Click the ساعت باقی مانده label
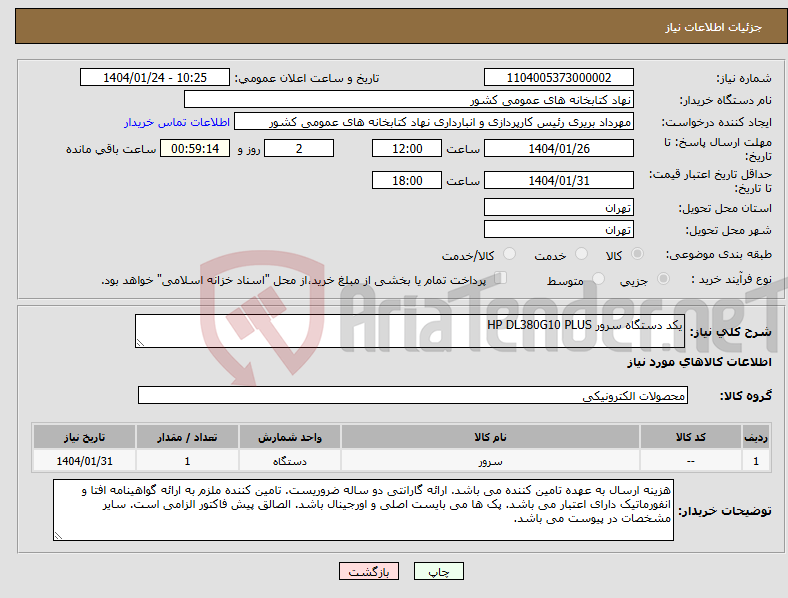 coord(111,149)
